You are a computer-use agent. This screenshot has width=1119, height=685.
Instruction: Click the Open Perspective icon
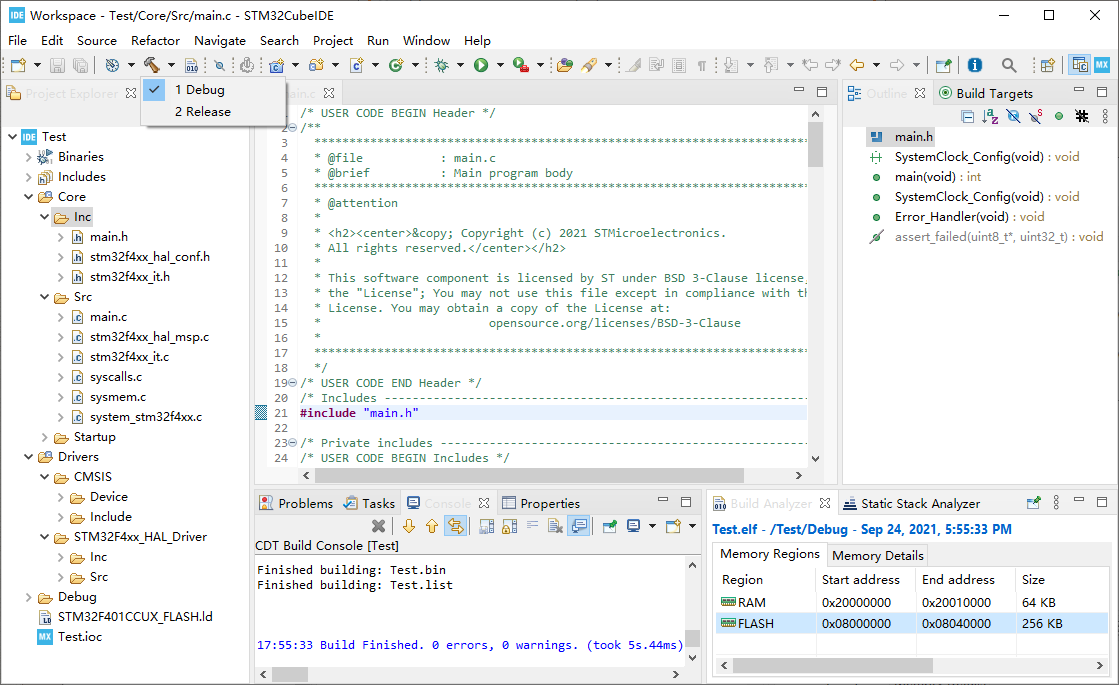point(1048,65)
